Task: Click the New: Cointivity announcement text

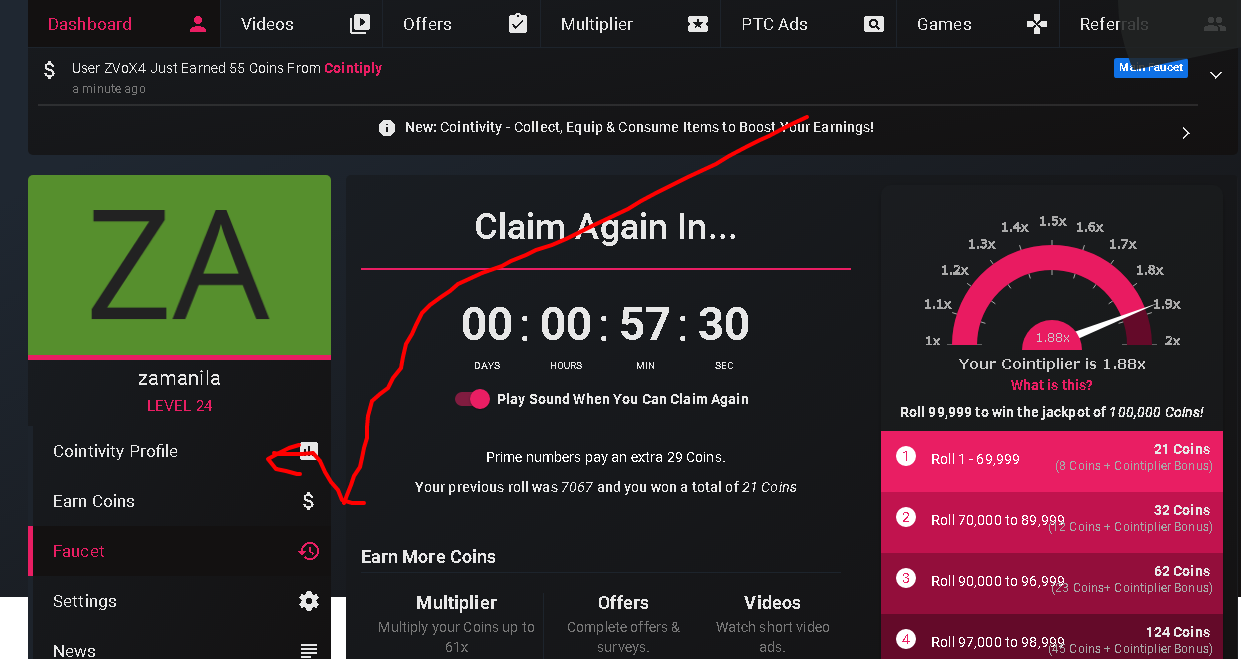Action: tap(639, 127)
